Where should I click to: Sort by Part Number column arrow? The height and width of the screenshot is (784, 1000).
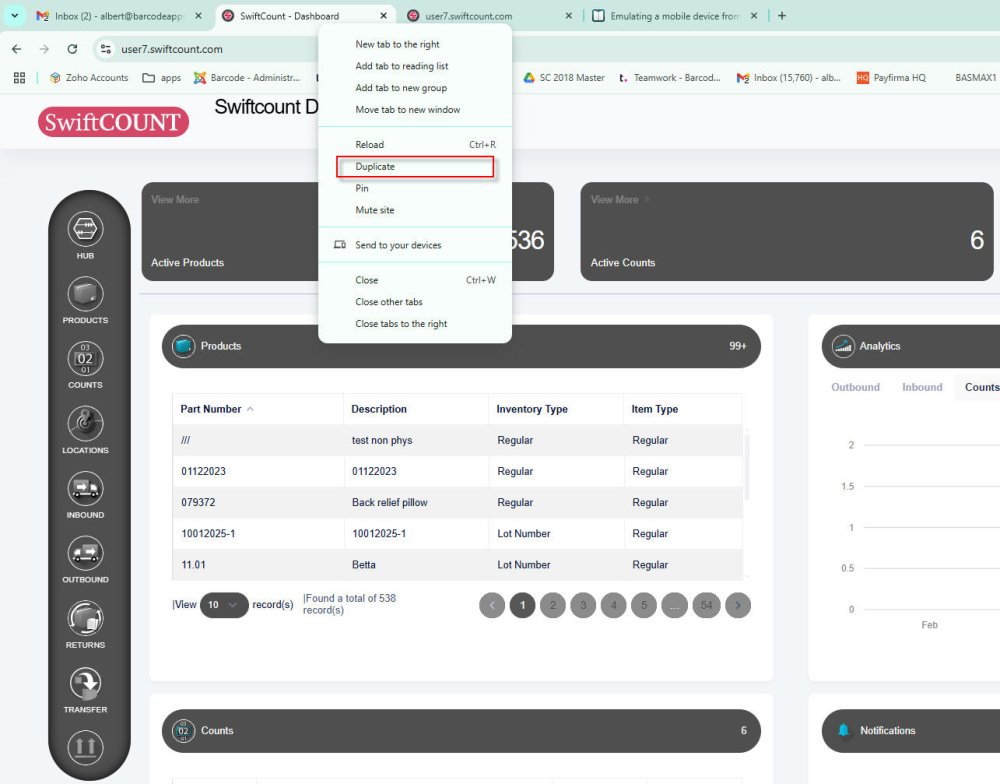250,409
